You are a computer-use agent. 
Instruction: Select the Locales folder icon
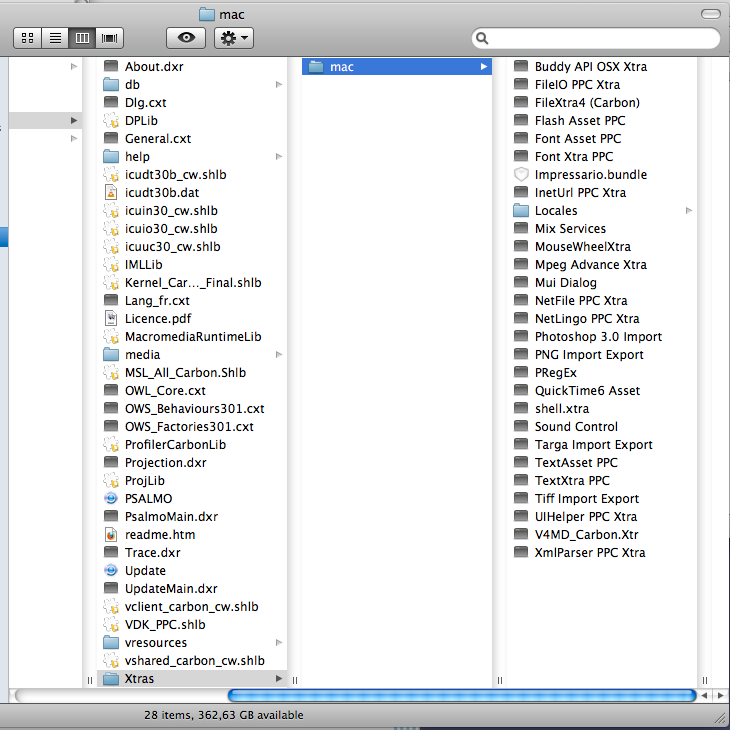(521, 210)
